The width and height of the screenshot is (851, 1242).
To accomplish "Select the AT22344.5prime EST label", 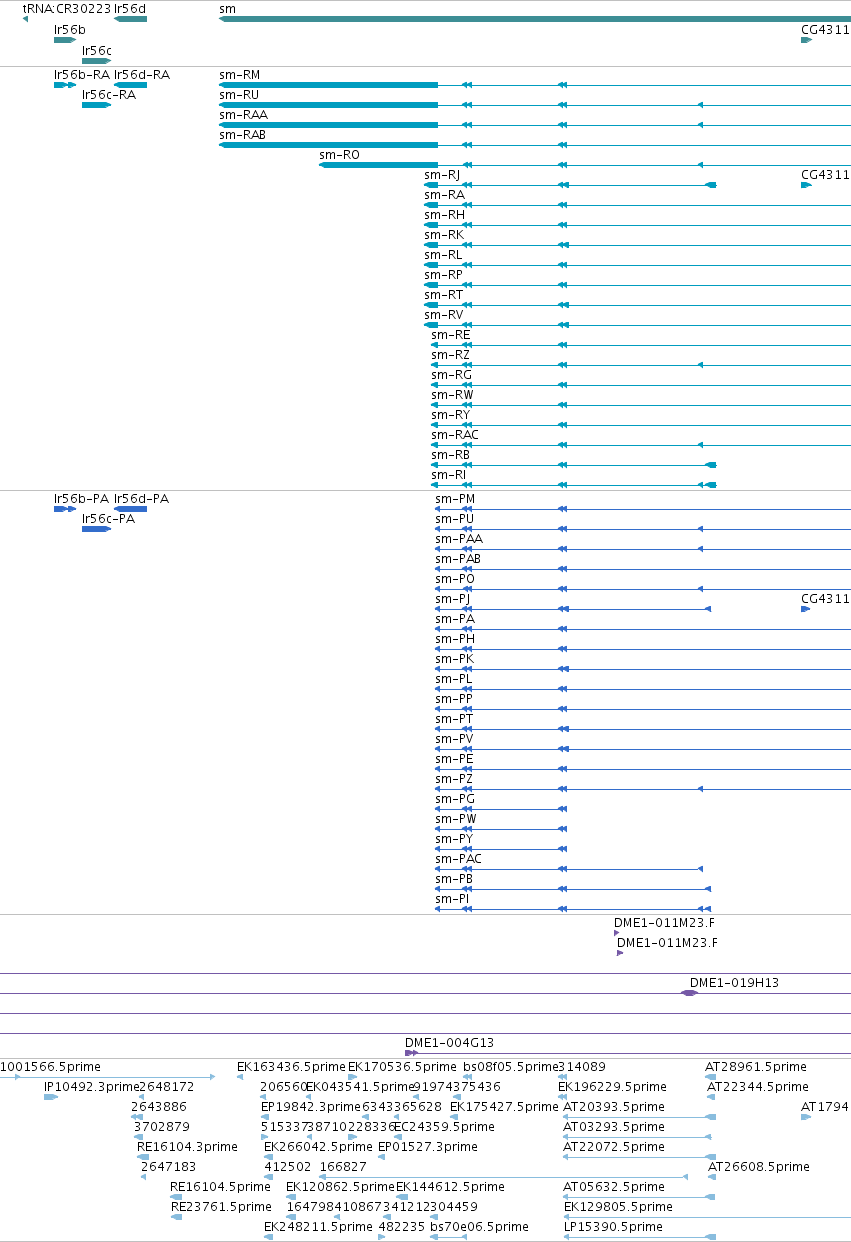I will [x=757, y=1086].
